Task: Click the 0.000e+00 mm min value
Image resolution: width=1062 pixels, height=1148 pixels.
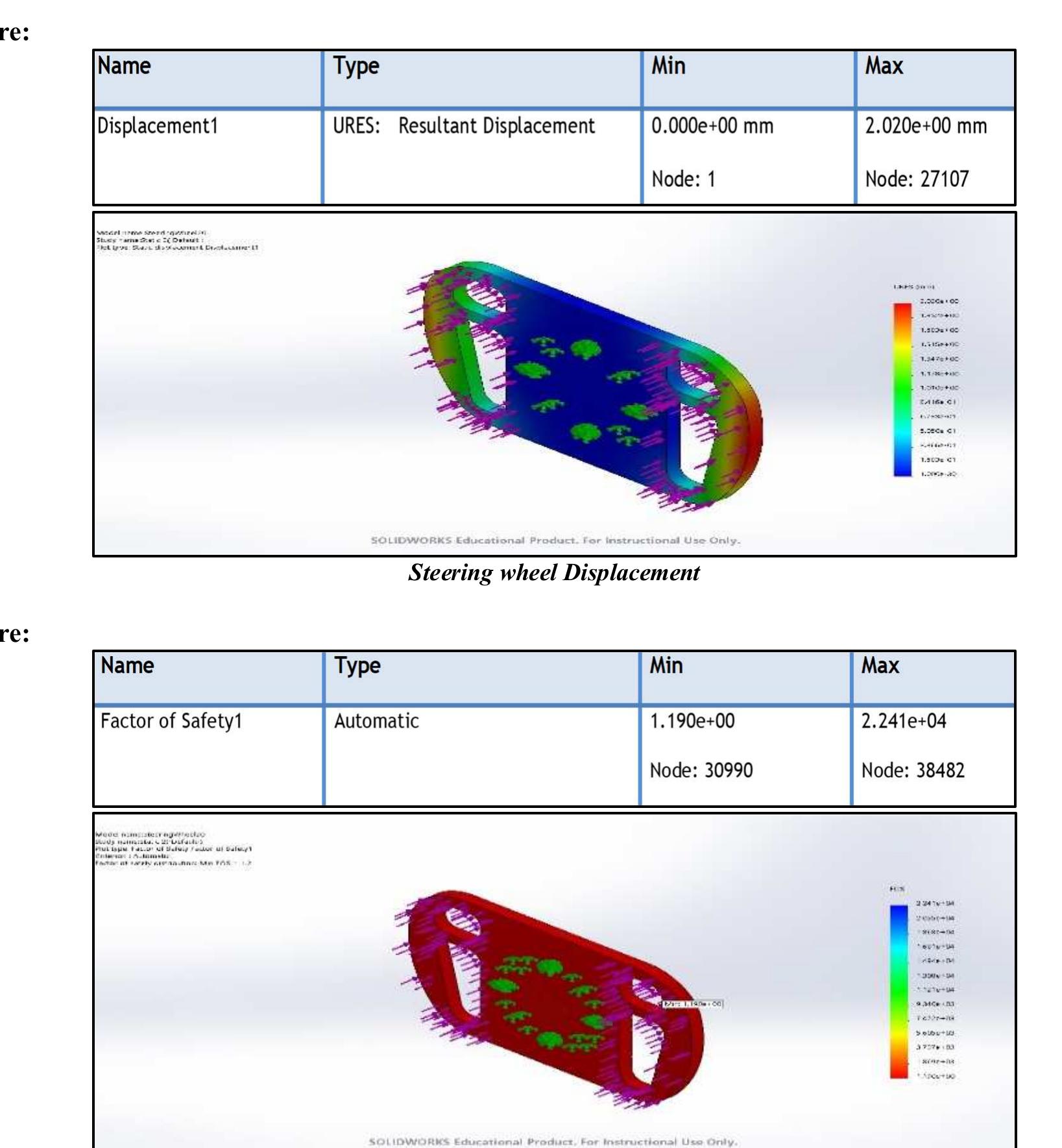Action: 712,126
